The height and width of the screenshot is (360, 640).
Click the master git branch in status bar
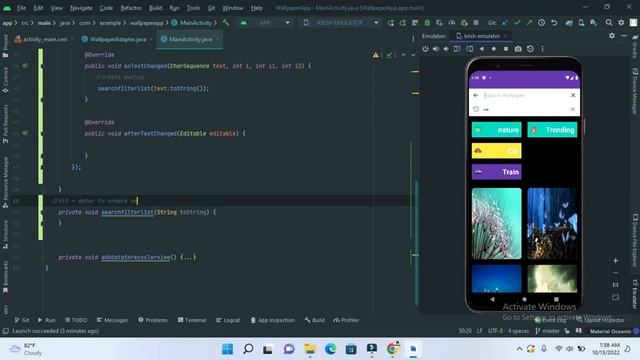[547, 331]
